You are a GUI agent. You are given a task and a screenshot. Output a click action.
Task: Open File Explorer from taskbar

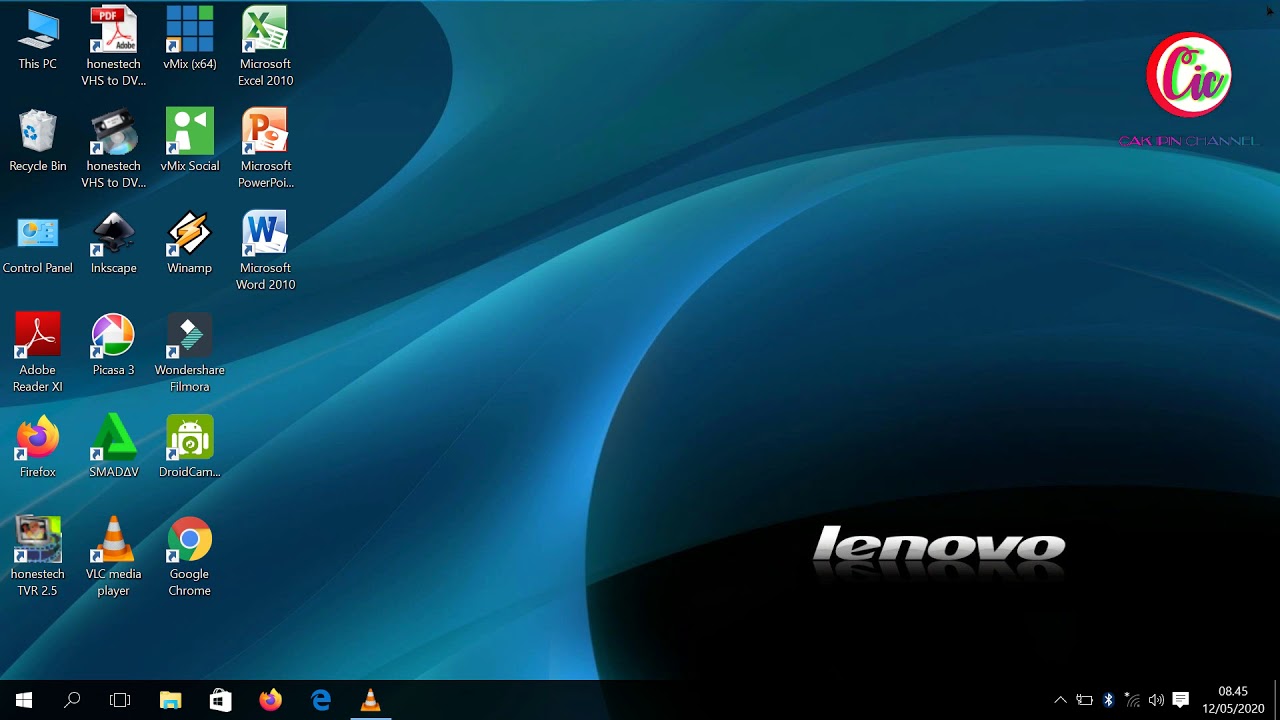point(171,700)
